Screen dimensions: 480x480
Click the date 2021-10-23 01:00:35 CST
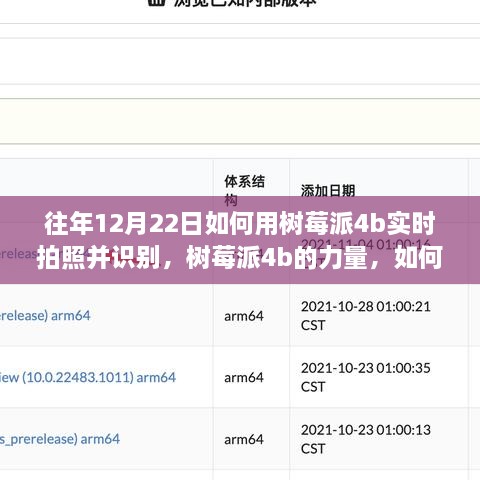tap(366, 377)
